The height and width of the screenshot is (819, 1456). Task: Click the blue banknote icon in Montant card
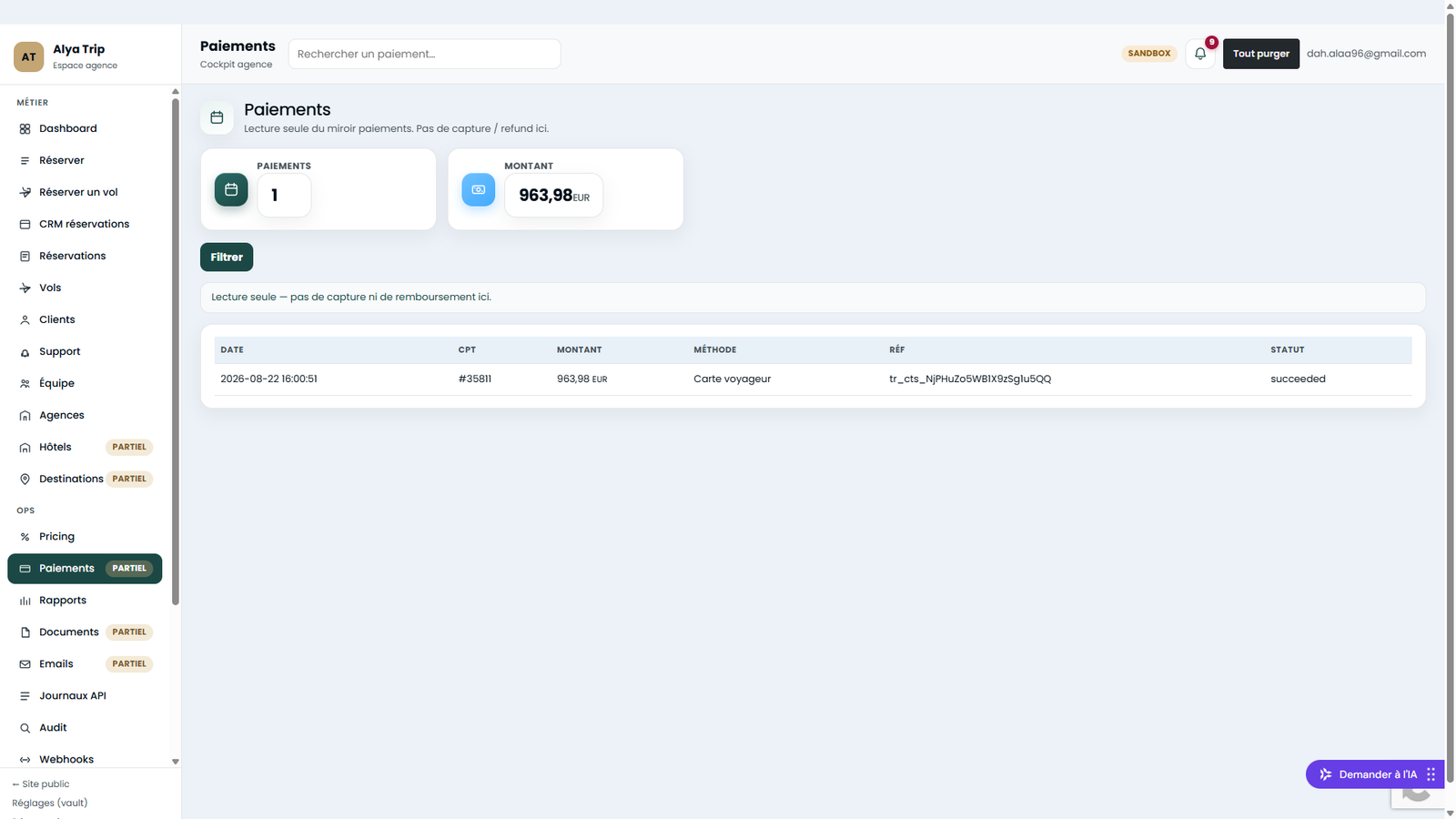pos(479,189)
